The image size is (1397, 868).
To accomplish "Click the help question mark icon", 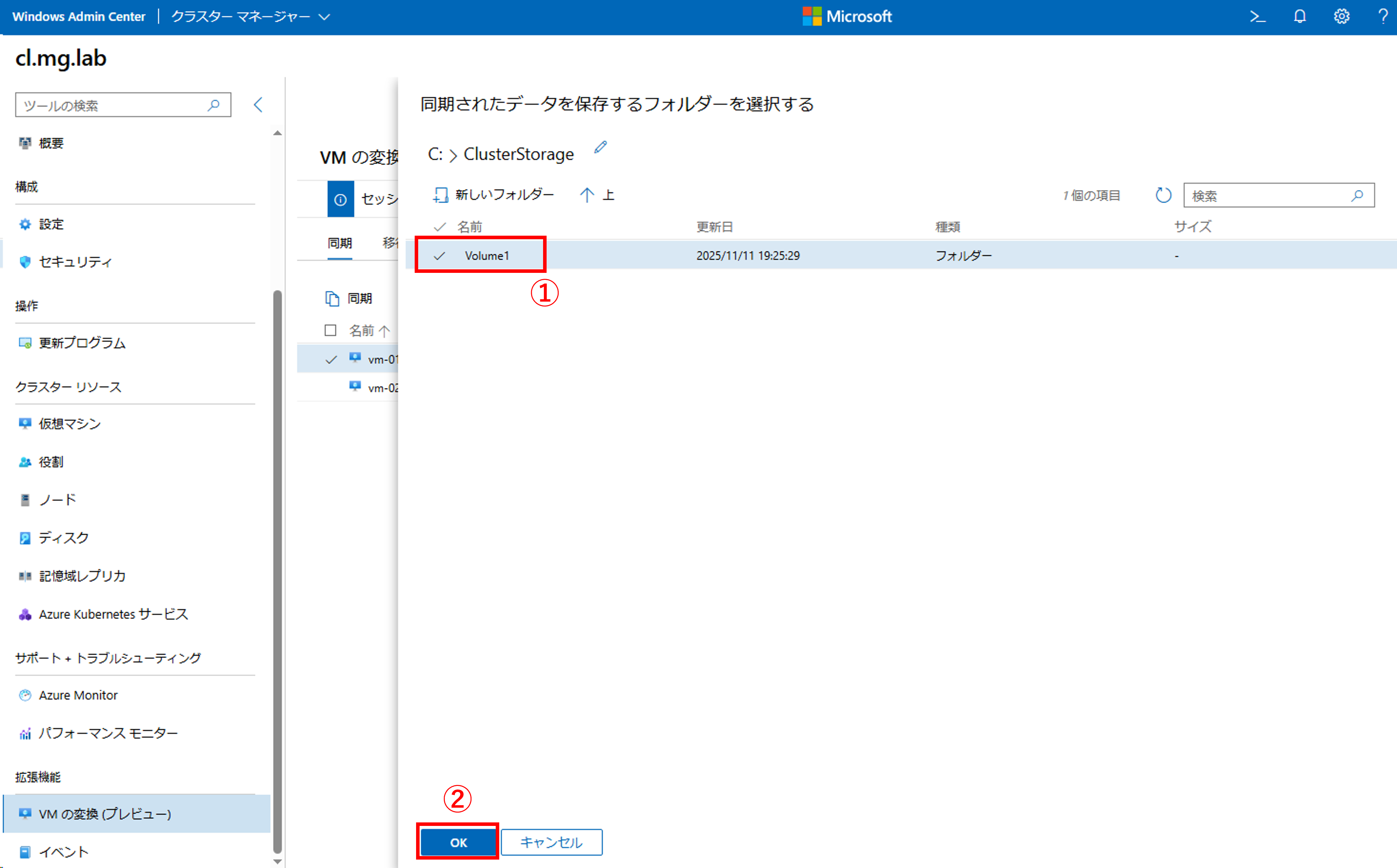I will pos(1383,16).
